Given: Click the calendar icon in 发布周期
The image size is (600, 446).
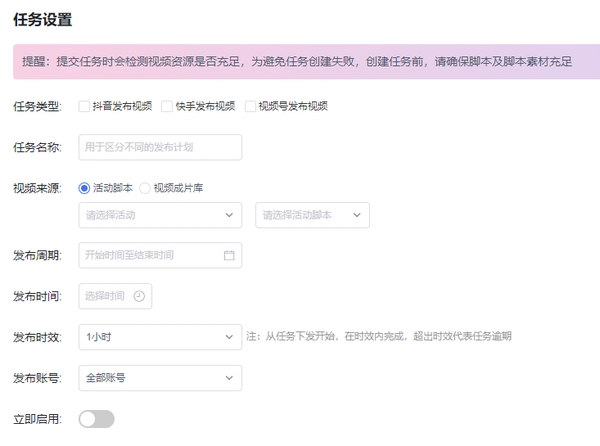Looking at the screenshot, I should [x=229, y=256].
